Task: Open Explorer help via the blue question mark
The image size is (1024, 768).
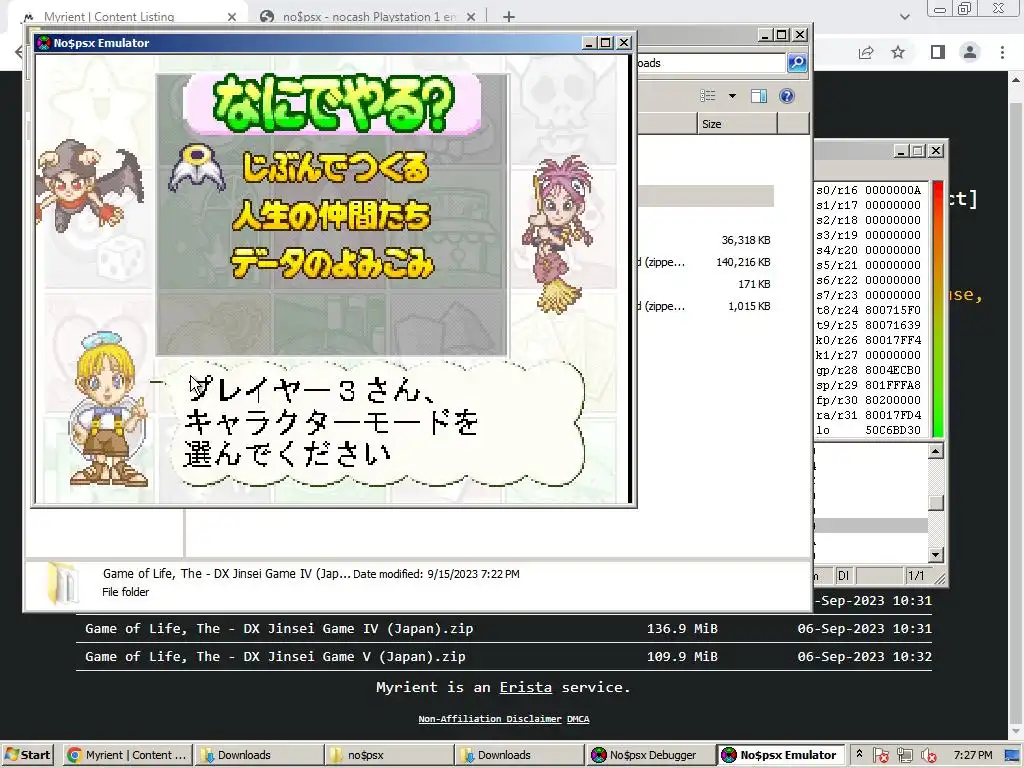Action: tap(787, 96)
